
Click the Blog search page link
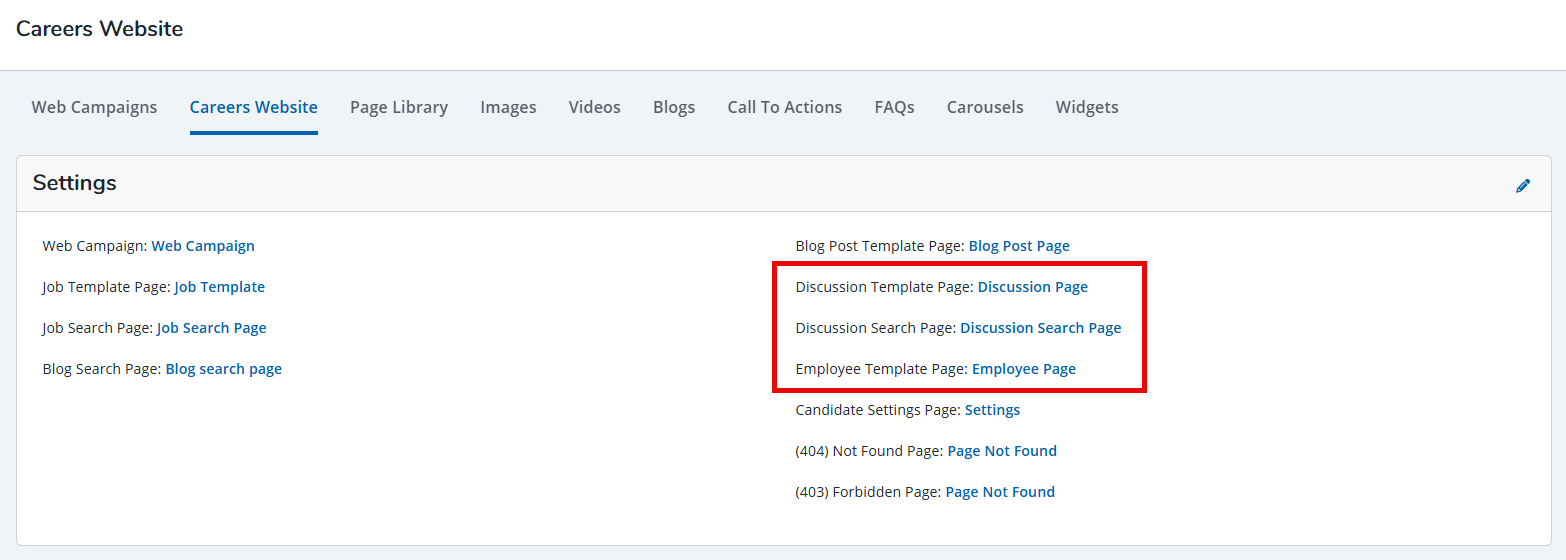223,369
